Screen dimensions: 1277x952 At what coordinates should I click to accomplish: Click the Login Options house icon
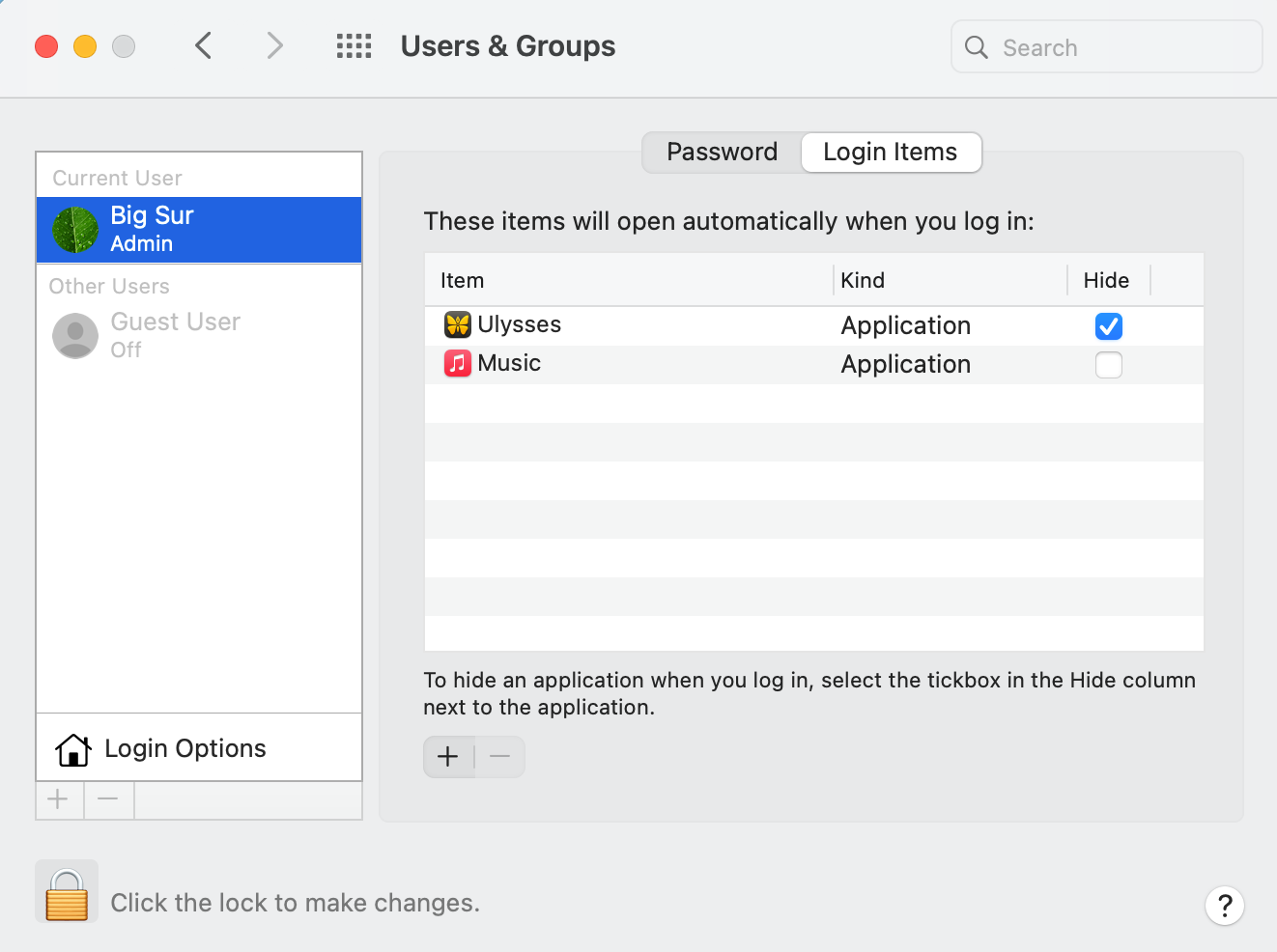[x=72, y=748]
